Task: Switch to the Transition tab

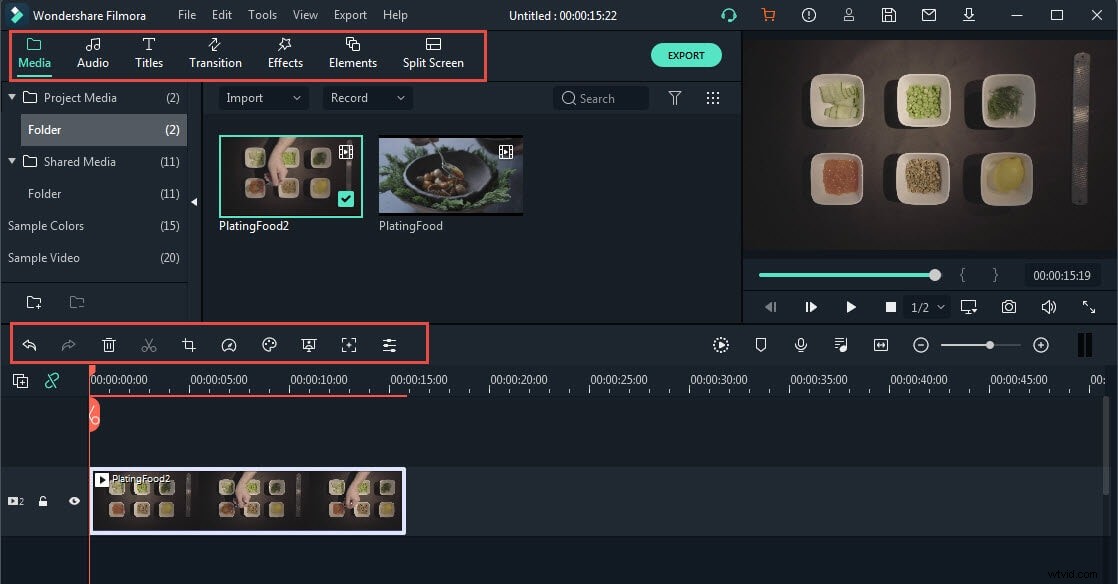Action: coord(215,54)
